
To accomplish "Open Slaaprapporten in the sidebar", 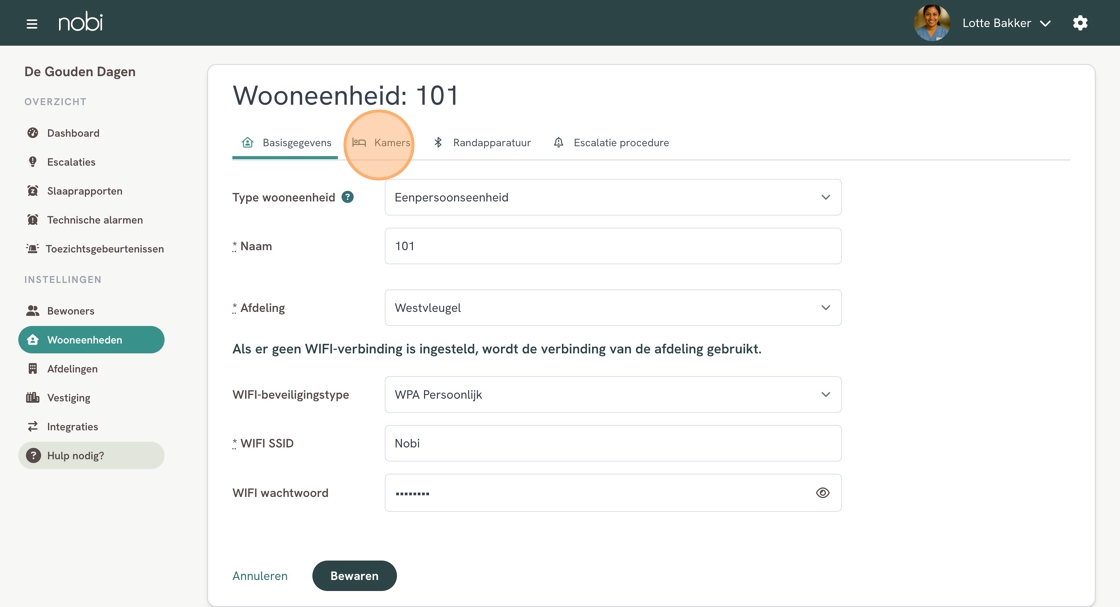I will tap(84, 191).
